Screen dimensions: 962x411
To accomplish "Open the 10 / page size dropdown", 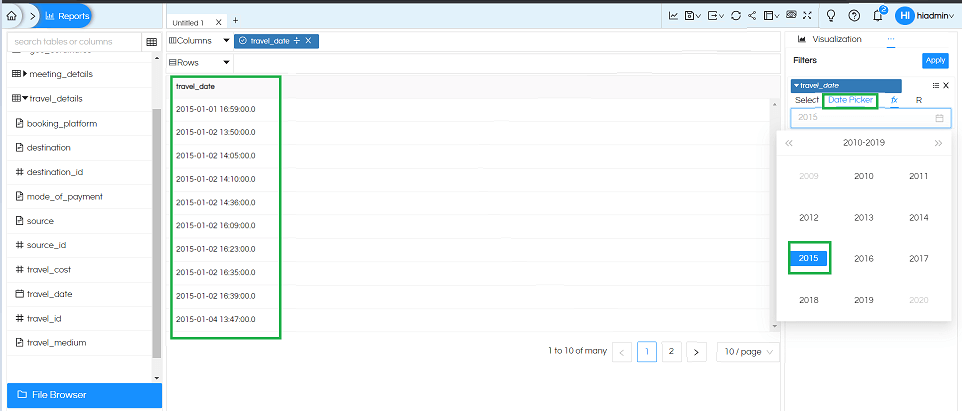I will [x=748, y=351].
